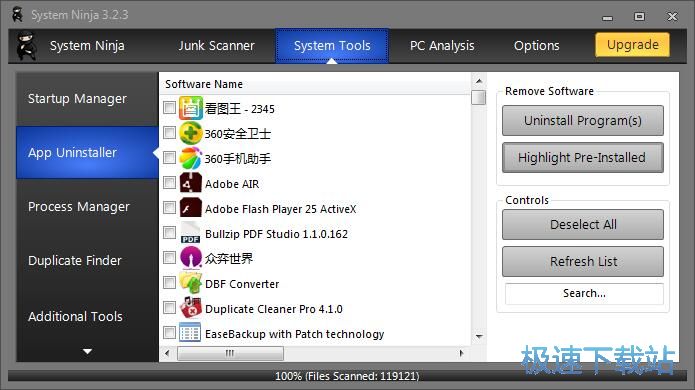This screenshot has height=390, width=695.
Task: Click the 360手机助手 app icon
Action: (x=191, y=158)
